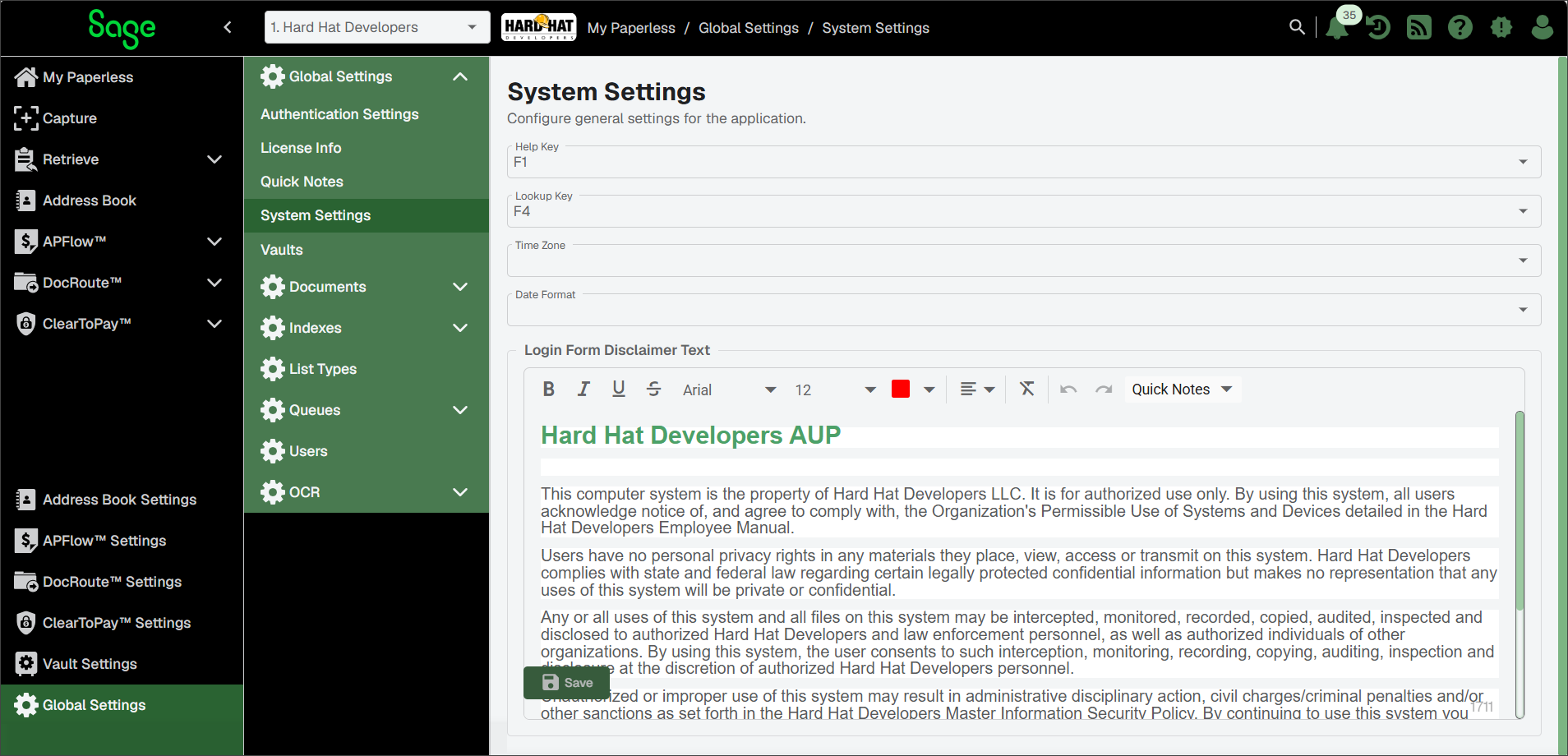Open License Info
This screenshot has width=1568, height=756.
click(367, 148)
